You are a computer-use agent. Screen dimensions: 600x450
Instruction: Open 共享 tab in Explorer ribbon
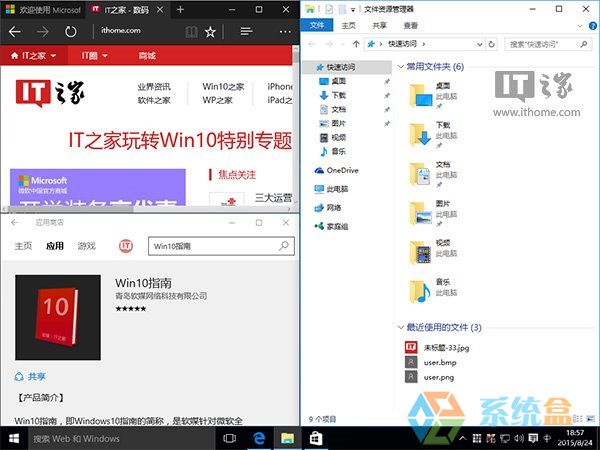click(x=379, y=26)
